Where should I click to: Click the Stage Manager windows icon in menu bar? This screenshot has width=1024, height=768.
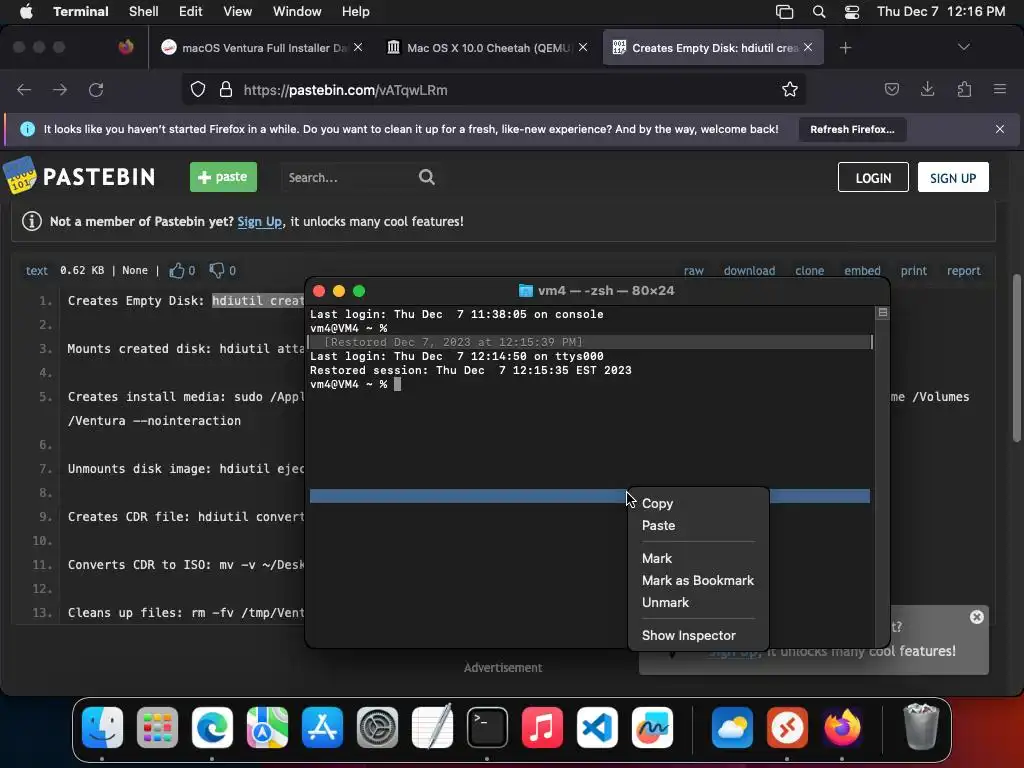(784, 12)
